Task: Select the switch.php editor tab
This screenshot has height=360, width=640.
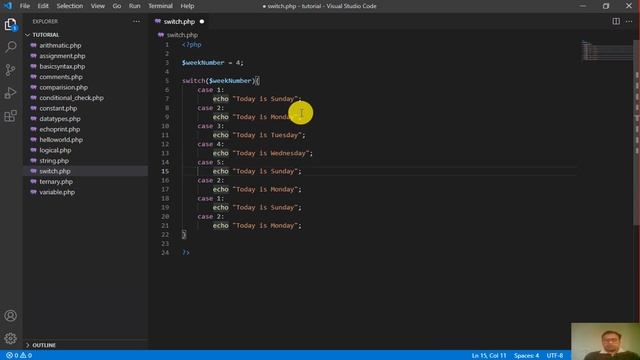Action: pos(180,22)
